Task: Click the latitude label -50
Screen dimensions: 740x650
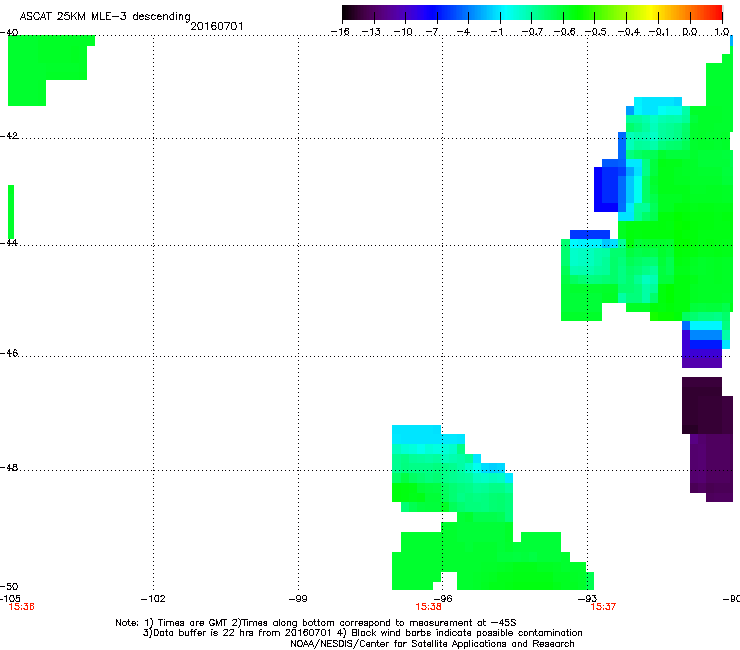Action: point(9,586)
